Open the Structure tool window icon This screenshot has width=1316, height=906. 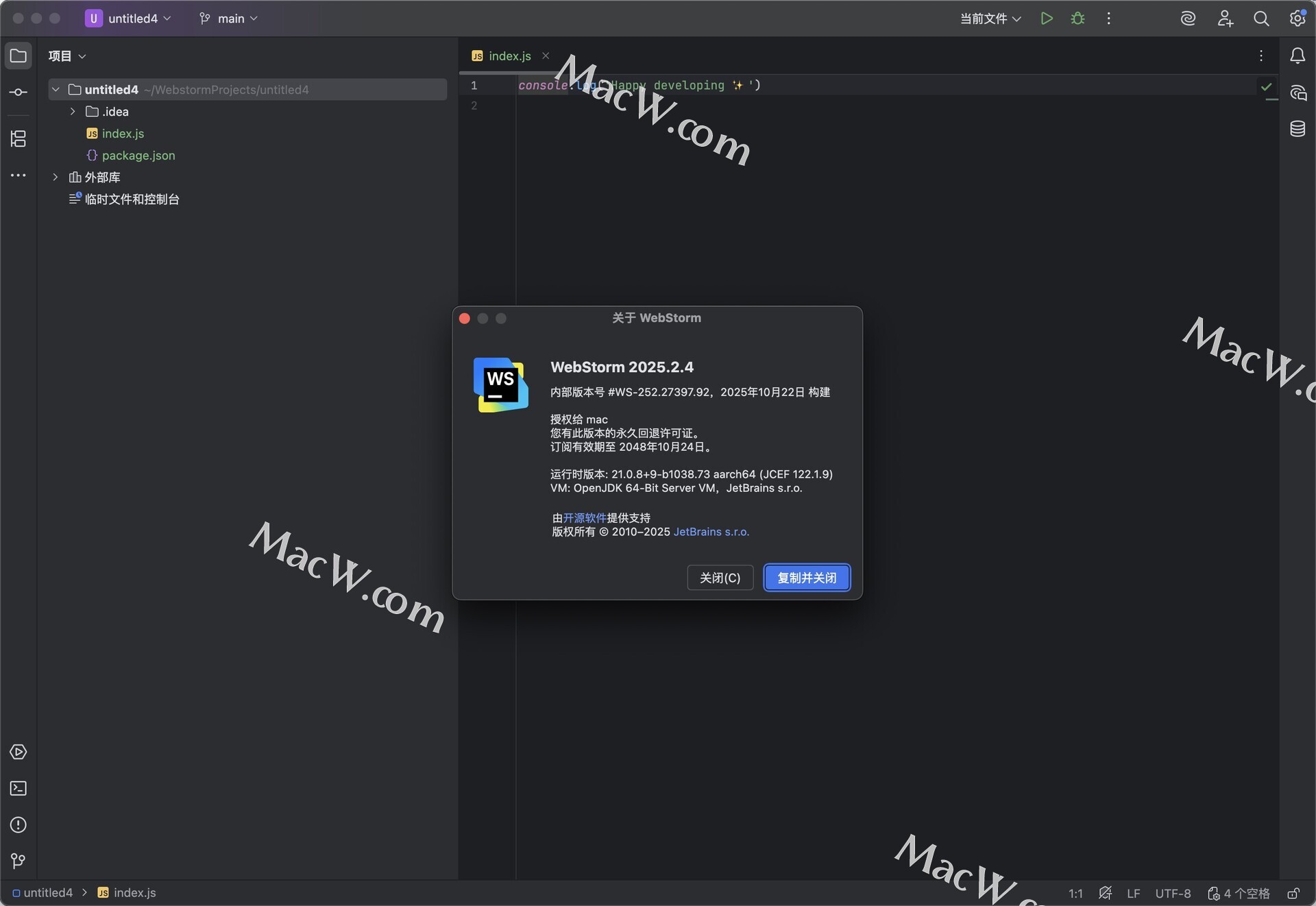tap(19, 139)
